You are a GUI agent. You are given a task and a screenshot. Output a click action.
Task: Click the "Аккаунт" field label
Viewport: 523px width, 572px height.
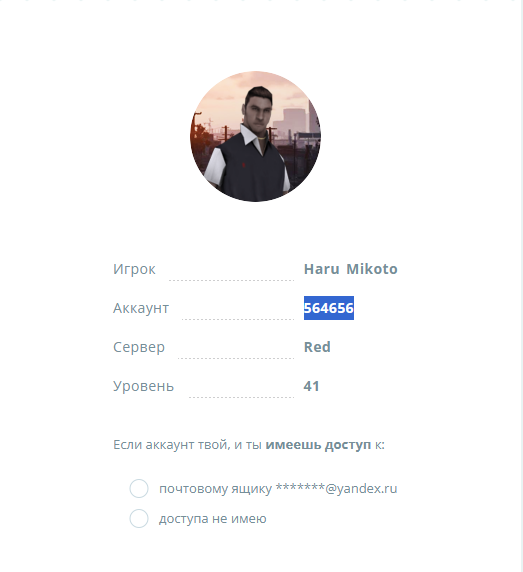click(x=141, y=308)
